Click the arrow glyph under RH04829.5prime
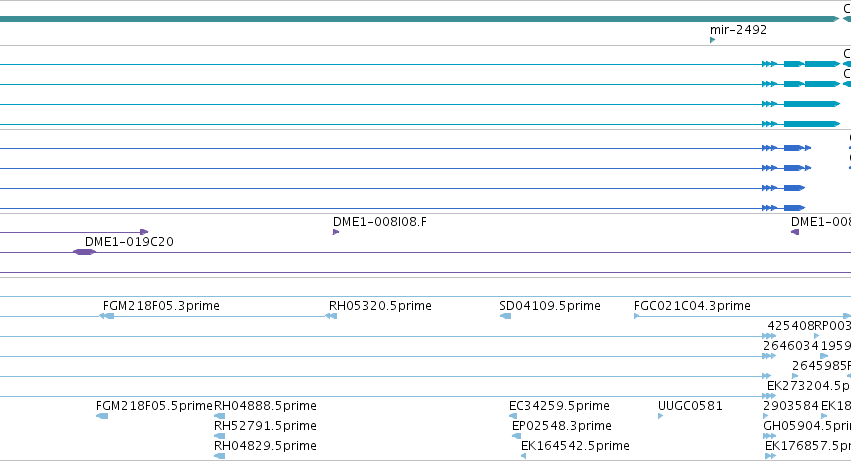This screenshot has height=461, width=851. point(219,456)
